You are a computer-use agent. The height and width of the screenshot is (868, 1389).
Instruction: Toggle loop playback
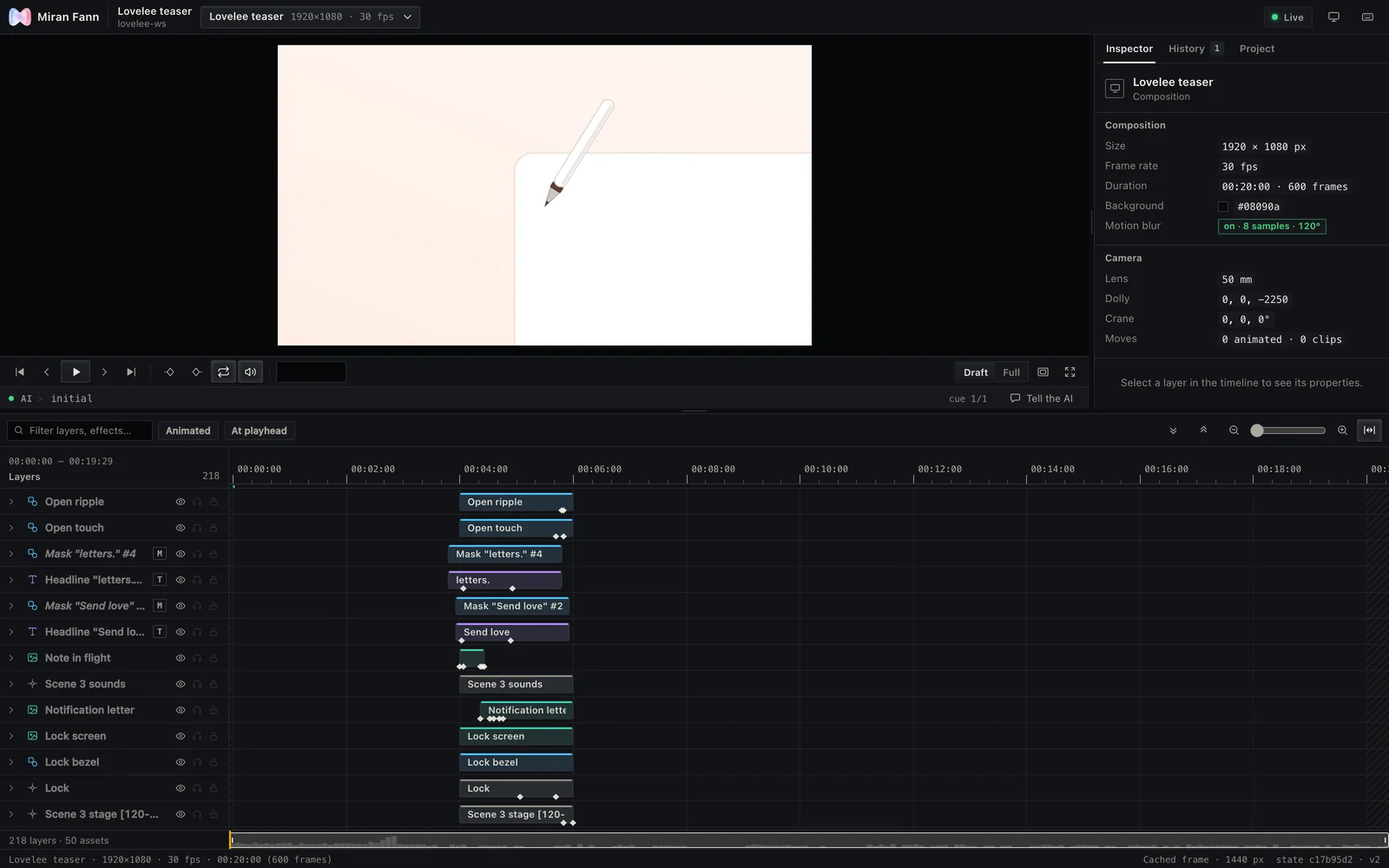[x=223, y=372]
